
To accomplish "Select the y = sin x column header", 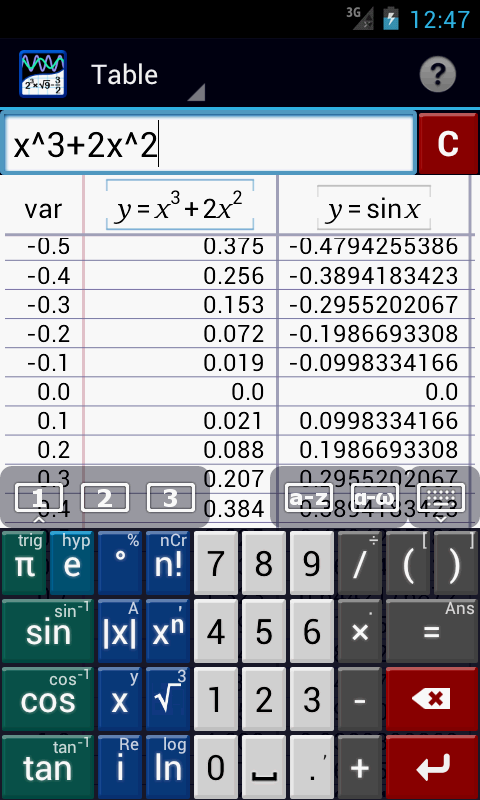I will click(374, 207).
